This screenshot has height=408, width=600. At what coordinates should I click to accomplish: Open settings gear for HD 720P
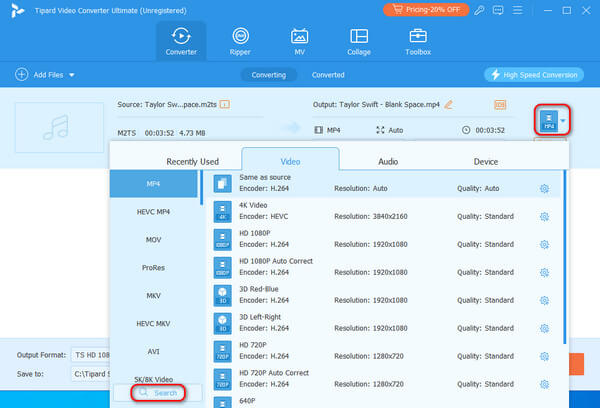[x=544, y=356]
